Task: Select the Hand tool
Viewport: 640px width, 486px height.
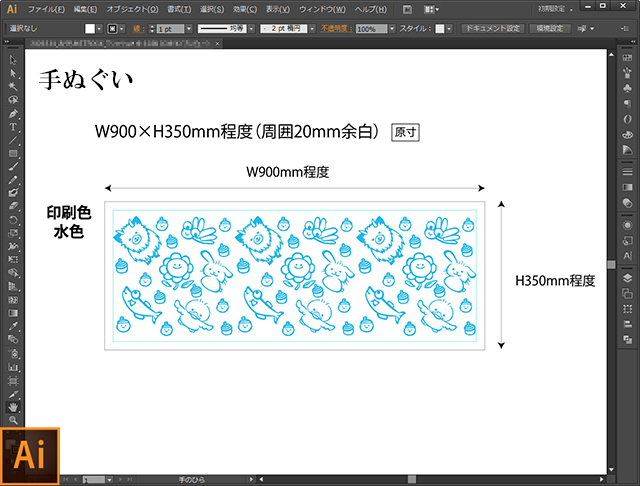Action: (13, 407)
